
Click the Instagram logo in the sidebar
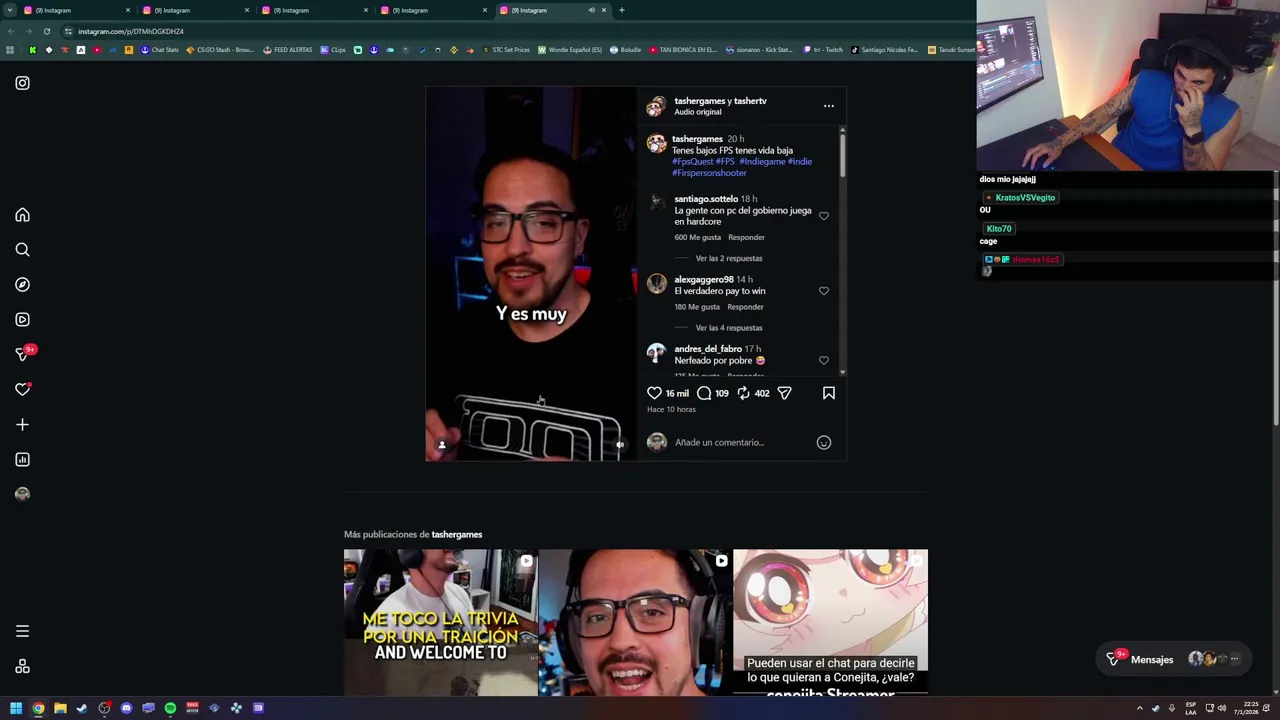[x=22, y=83]
